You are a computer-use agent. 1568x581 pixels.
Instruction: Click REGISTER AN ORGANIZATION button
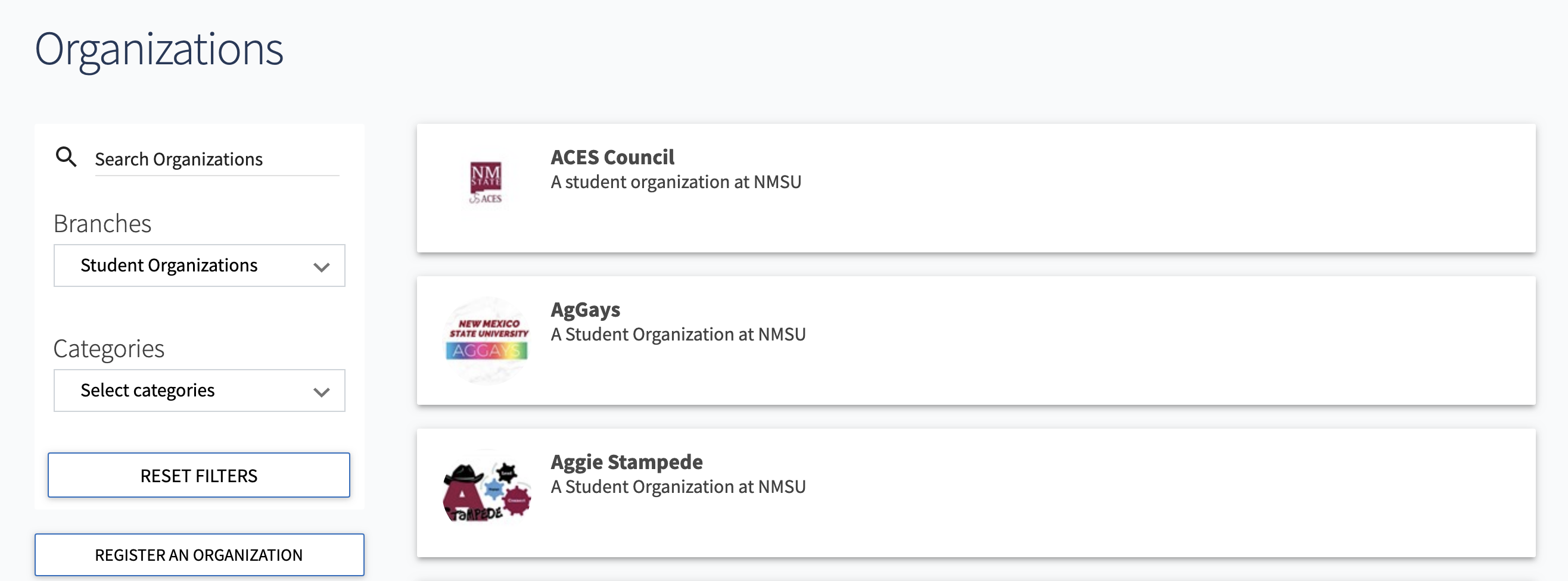point(199,554)
